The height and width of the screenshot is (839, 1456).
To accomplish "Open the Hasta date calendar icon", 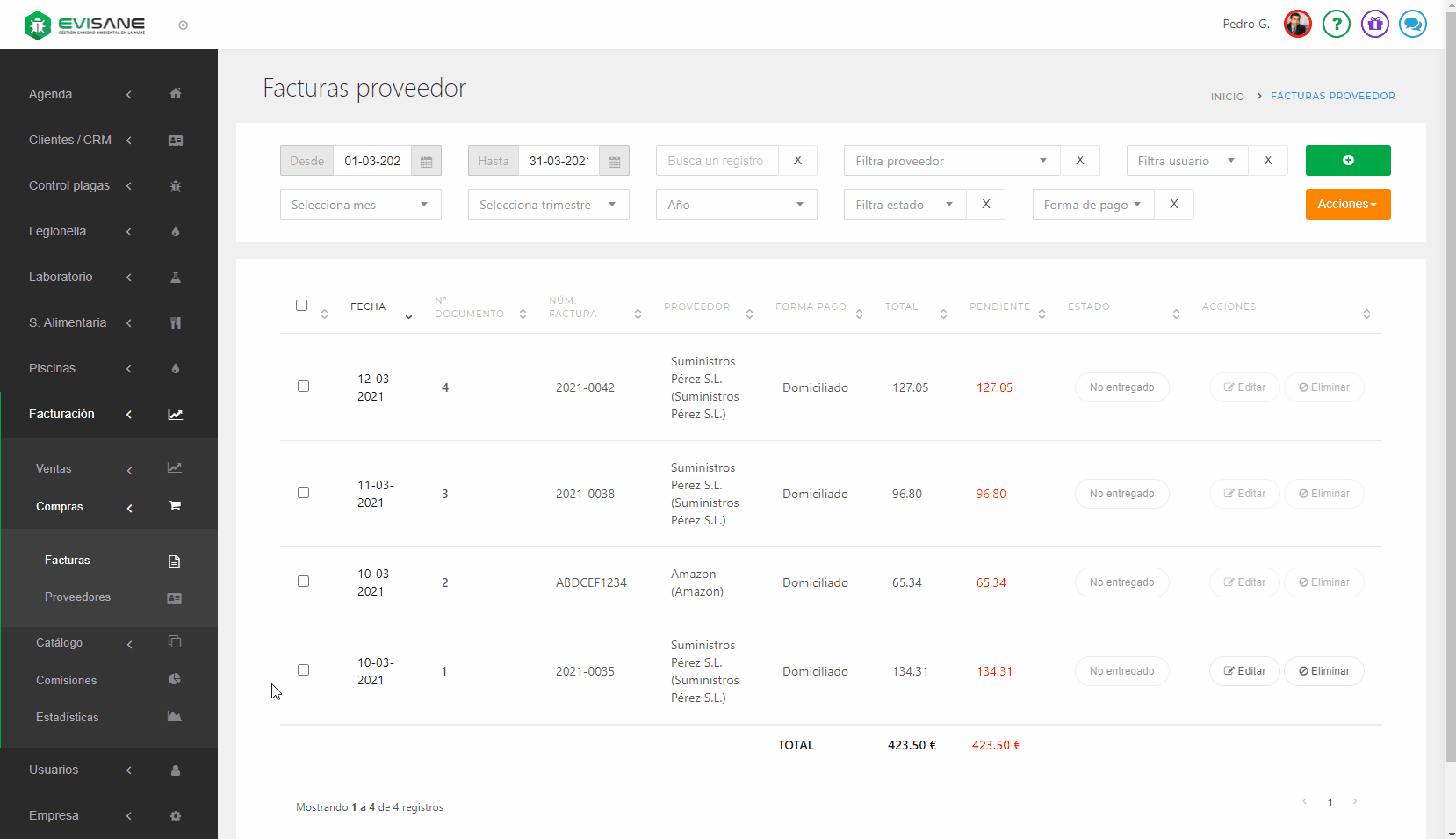I will [614, 161].
